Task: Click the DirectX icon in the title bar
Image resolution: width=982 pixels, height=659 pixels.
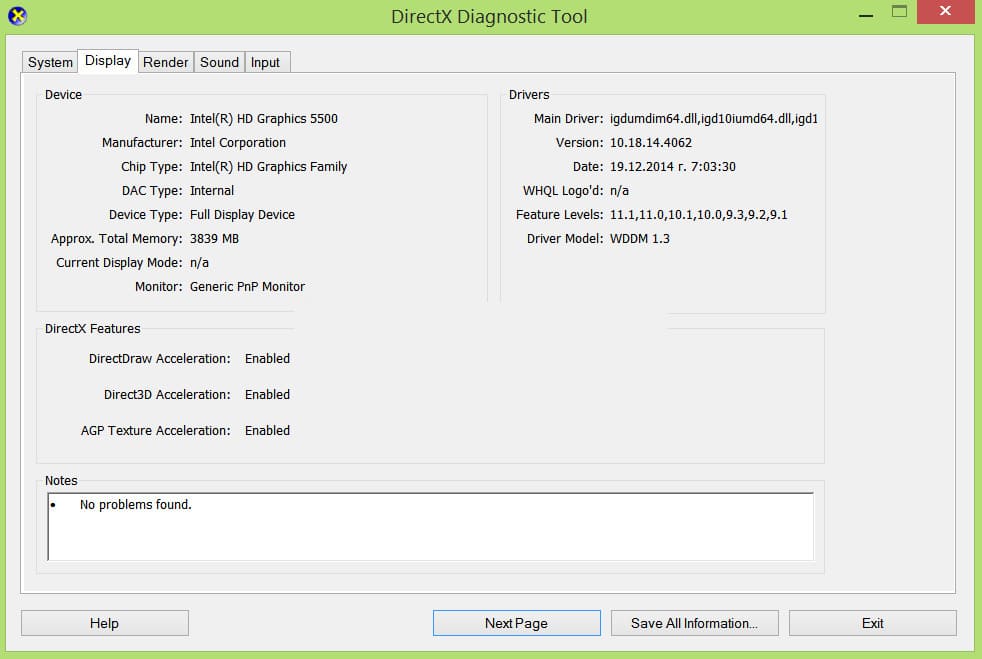Action: pos(17,16)
